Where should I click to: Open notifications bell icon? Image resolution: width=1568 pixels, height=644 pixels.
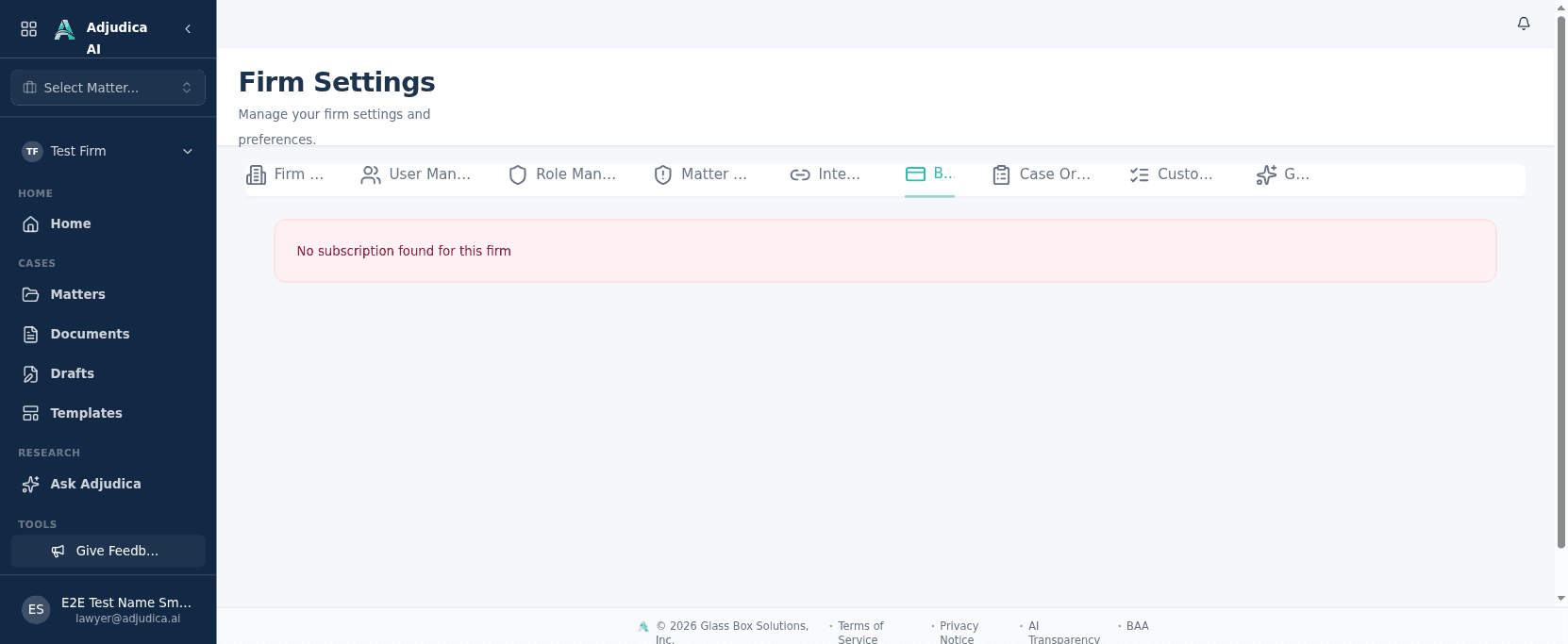tap(1524, 24)
